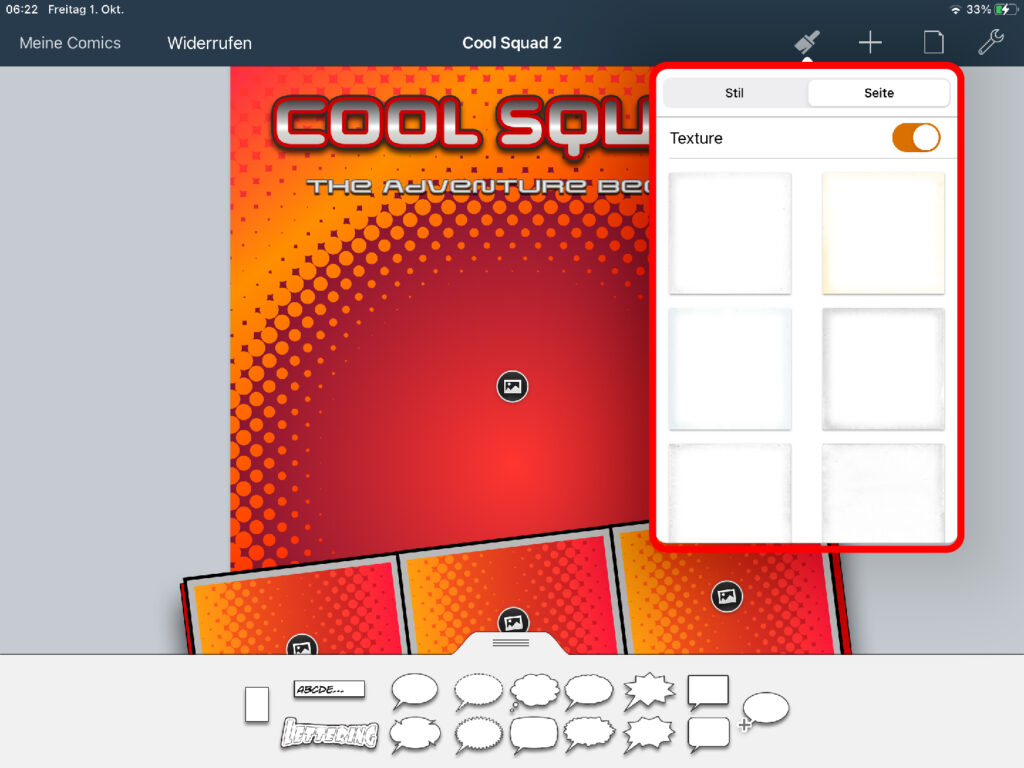Viewport: 1024px width, 768px height.
Task: Tap the plus add icon
Action: coord(870,42)
